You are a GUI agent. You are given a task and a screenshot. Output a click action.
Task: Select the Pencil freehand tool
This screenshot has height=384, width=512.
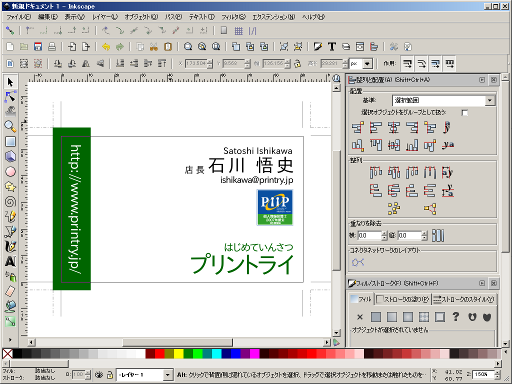coord(10,216)
